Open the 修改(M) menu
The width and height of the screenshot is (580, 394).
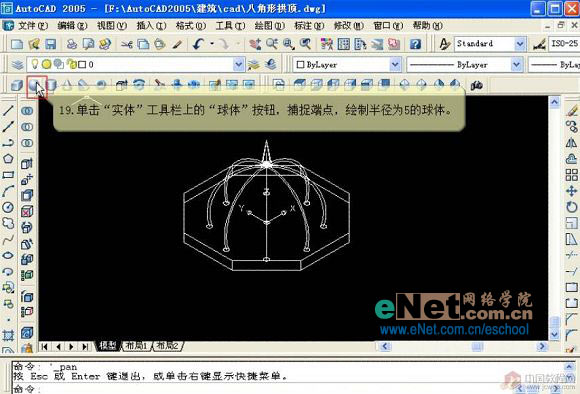pyautogui.click(x=348, y=26)
